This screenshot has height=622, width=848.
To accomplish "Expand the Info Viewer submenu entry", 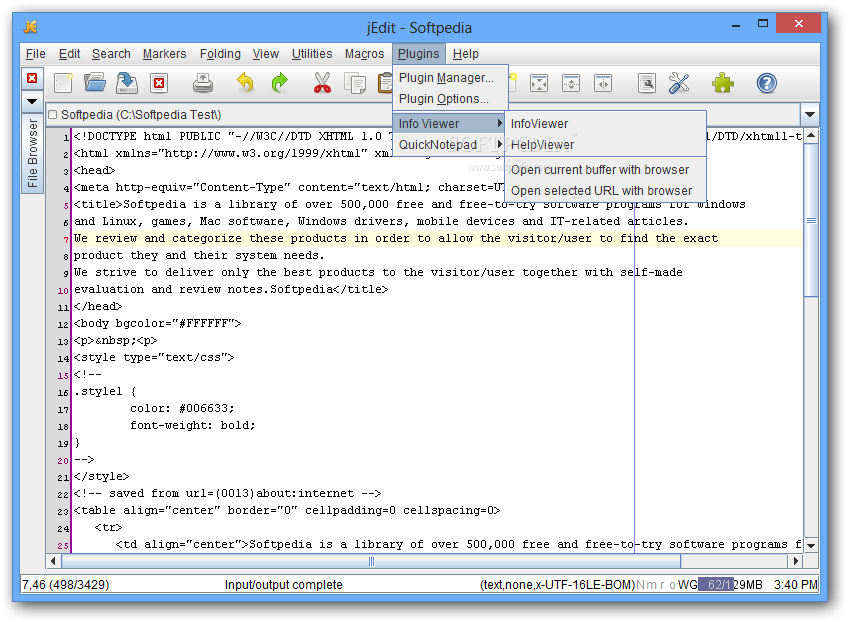I will pyautogui.click(x=450, y=124).
